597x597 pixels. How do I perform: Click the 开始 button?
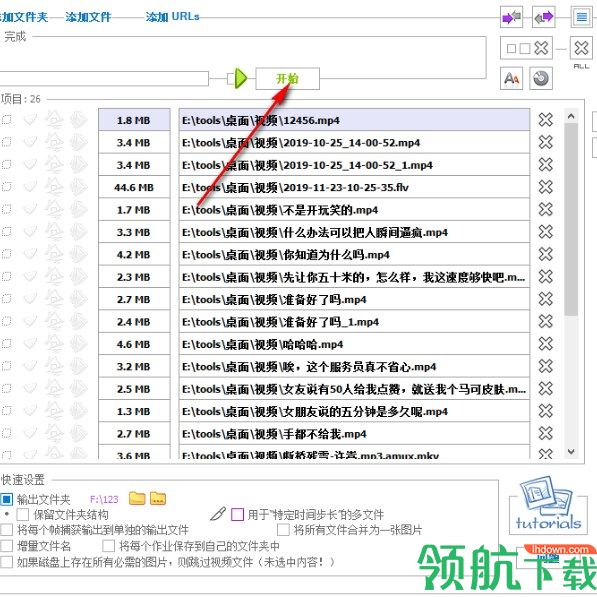pyautogui.click(x=287, y=79)
